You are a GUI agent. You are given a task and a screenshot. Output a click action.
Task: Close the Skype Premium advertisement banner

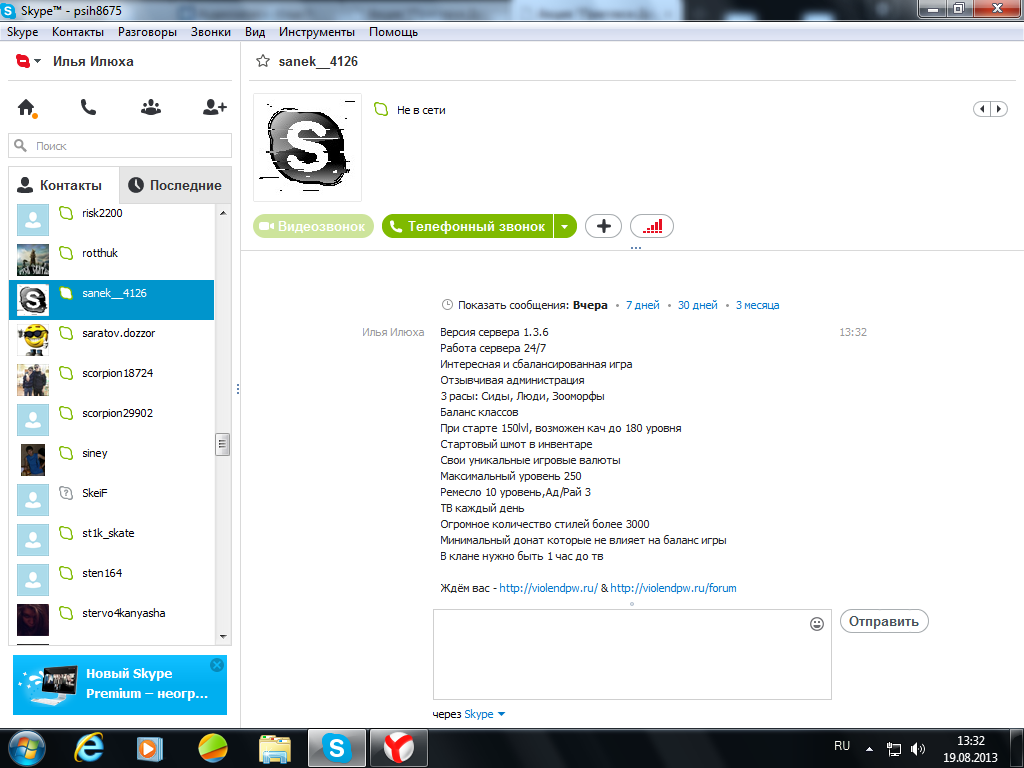tap(217, 665)
